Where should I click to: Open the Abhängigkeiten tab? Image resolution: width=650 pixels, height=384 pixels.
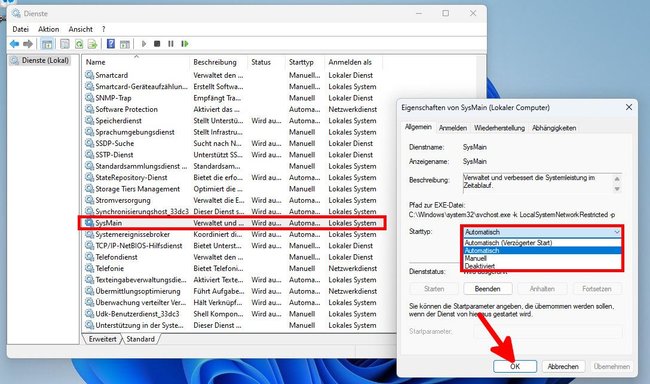(x=554, y=128)
